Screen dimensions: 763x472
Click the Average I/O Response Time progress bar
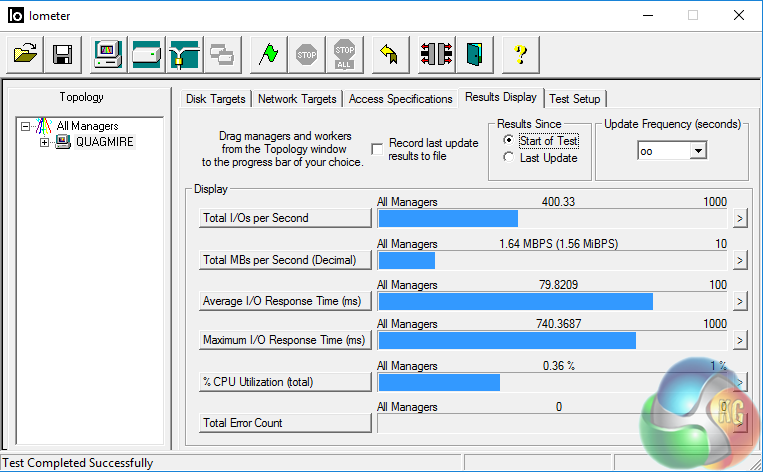click(552, 302)
